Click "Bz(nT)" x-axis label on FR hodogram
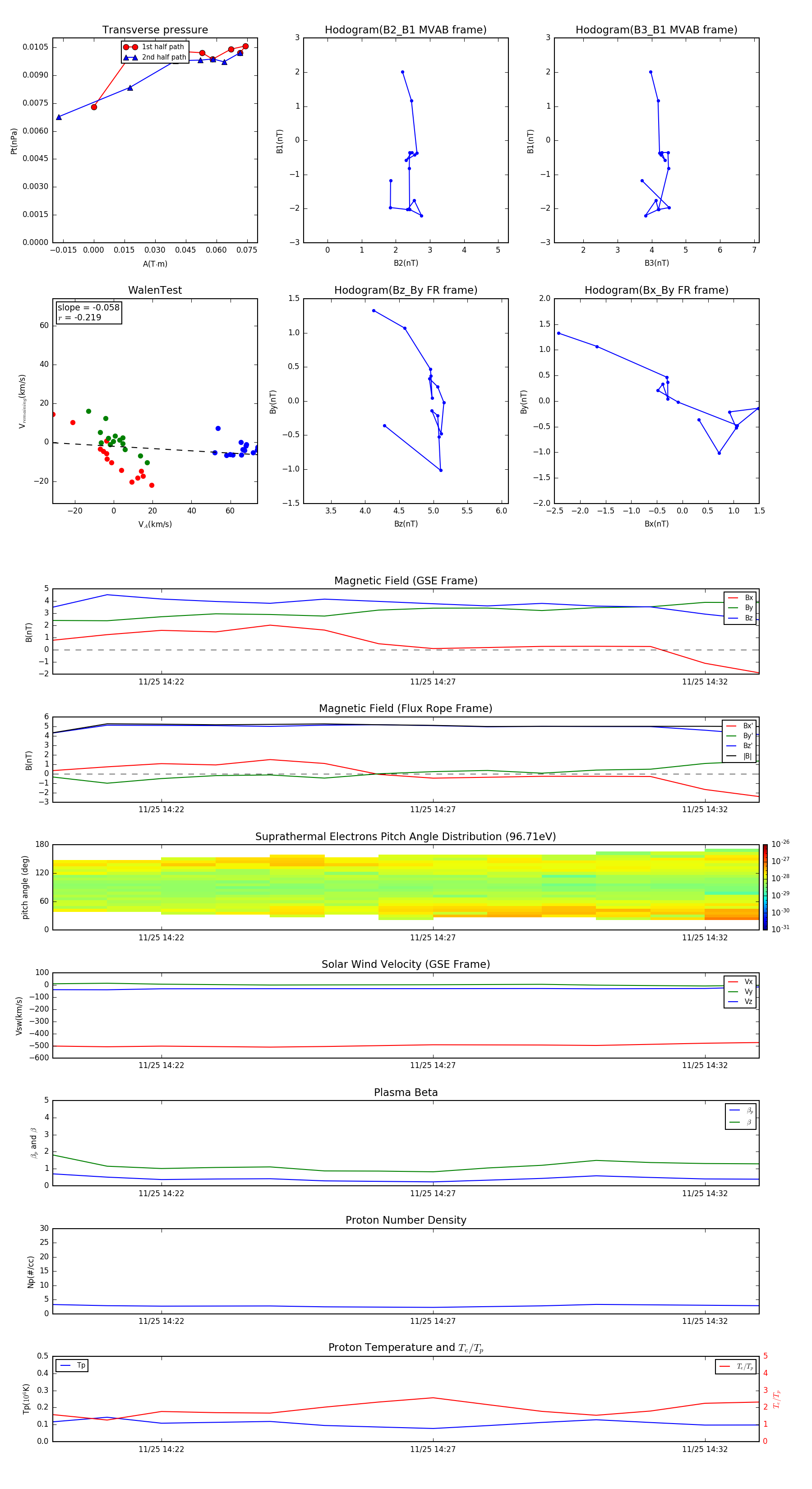812x1489 pixels. click(x=406, y=524)
